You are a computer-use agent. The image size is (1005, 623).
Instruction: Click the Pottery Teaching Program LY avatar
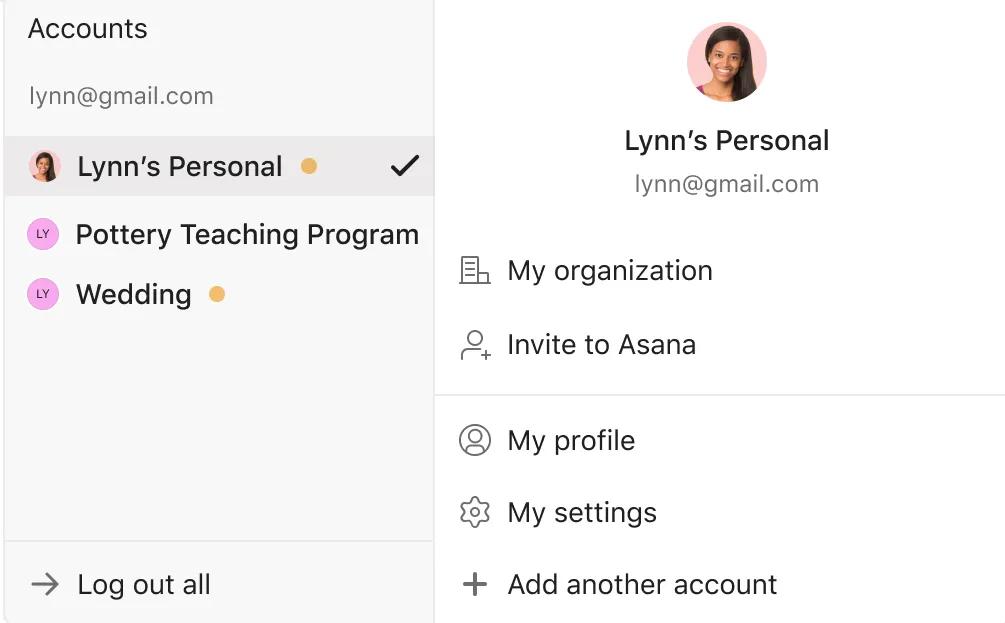point(43,235)
